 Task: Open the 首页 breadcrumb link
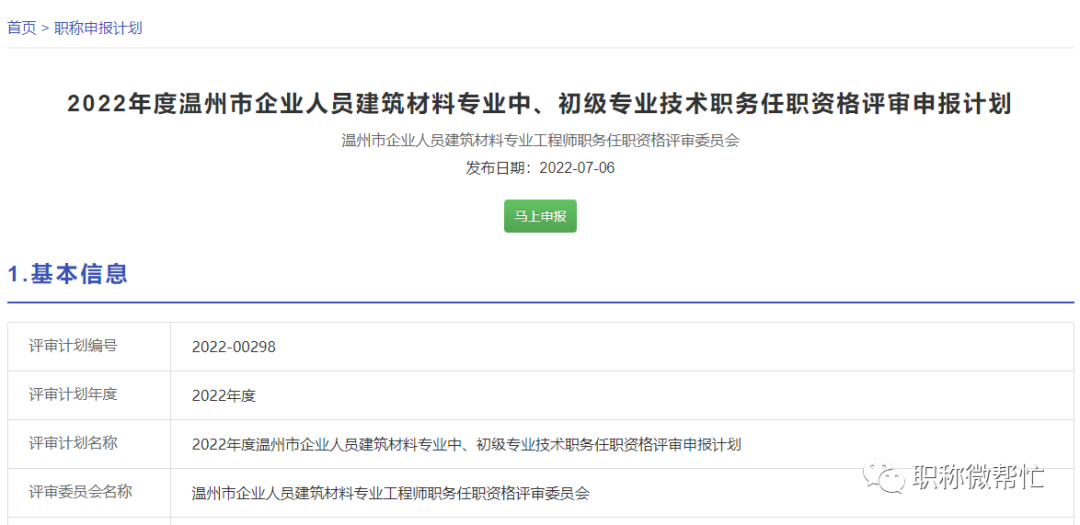[x=21, y=28]
